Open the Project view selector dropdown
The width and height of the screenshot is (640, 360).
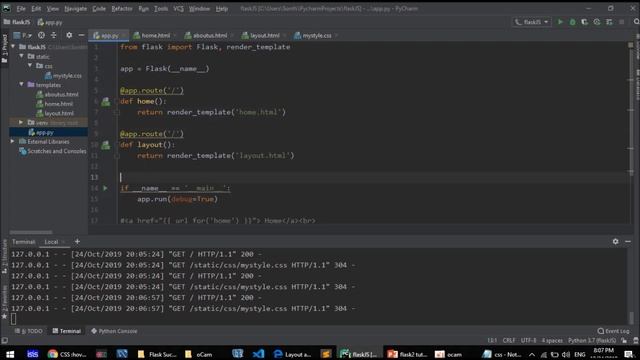(22, 36)
